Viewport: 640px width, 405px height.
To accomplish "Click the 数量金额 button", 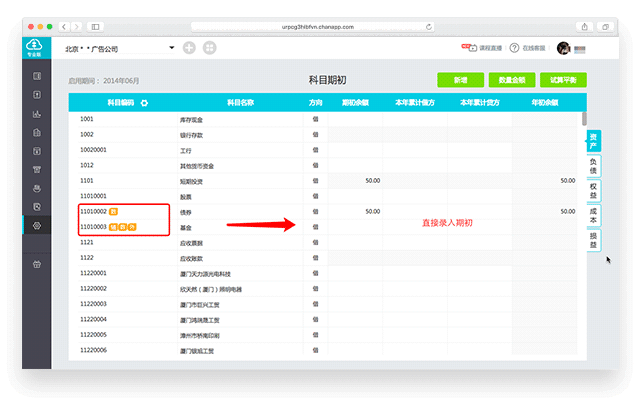I will coord(511,79).
